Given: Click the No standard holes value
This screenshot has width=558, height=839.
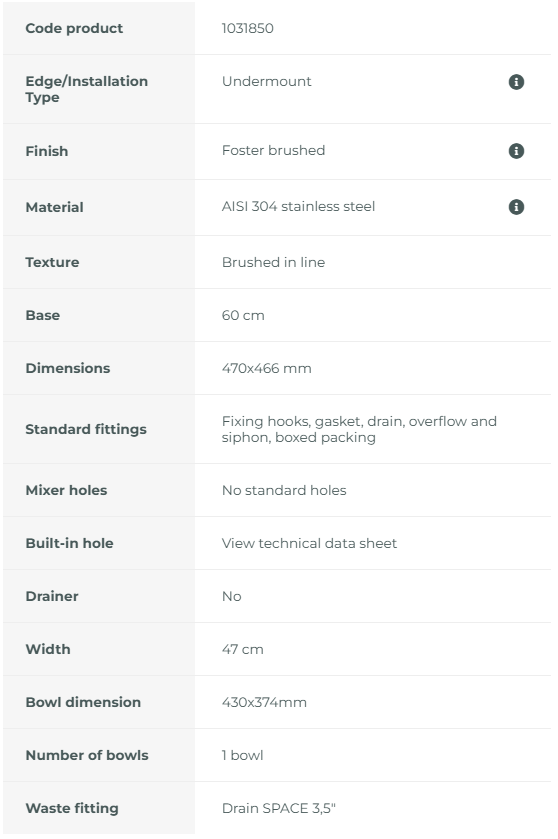Looking at the screenshot, I should click(284, 490).
